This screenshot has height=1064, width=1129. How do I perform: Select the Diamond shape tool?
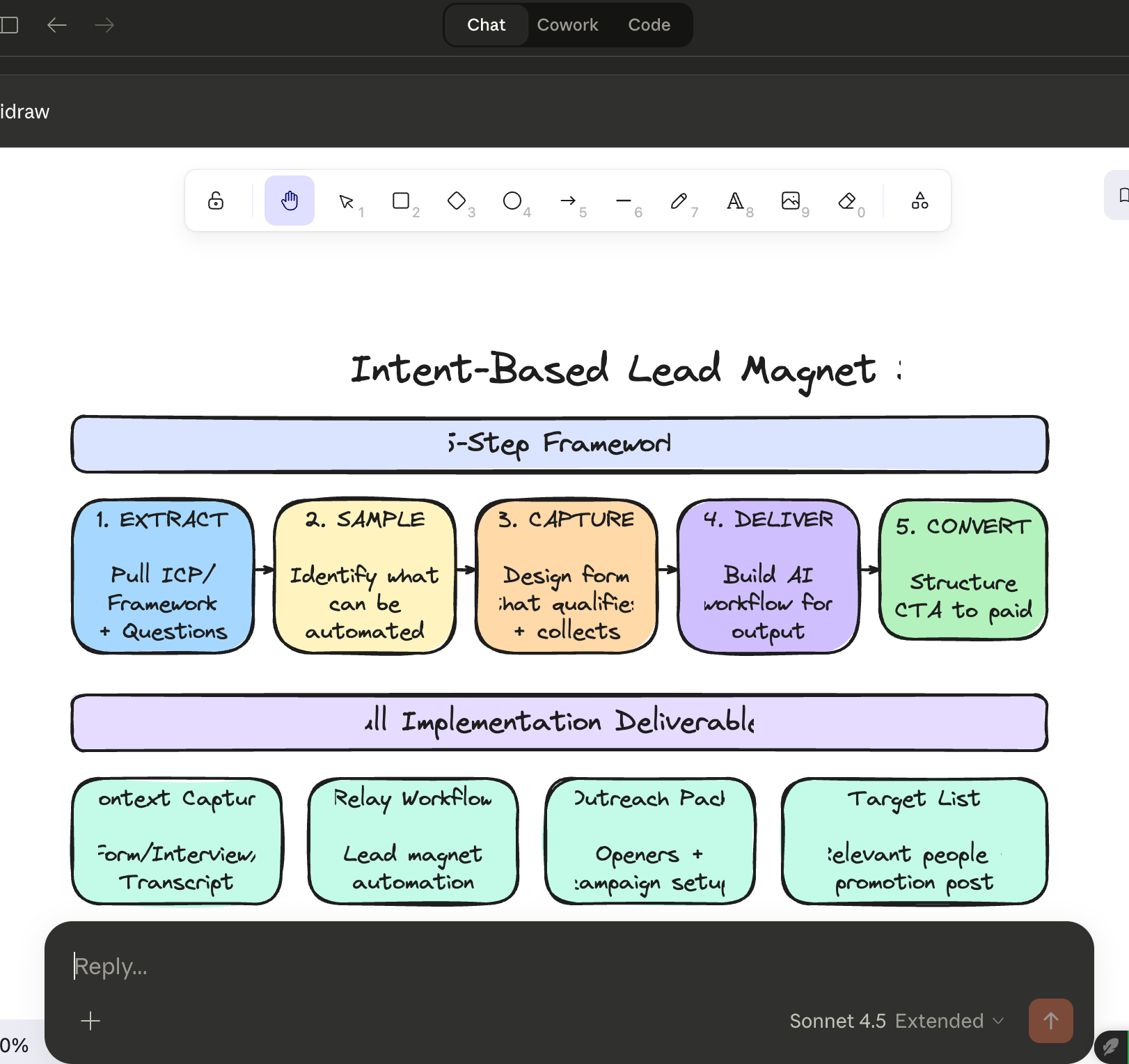(457, 201)
